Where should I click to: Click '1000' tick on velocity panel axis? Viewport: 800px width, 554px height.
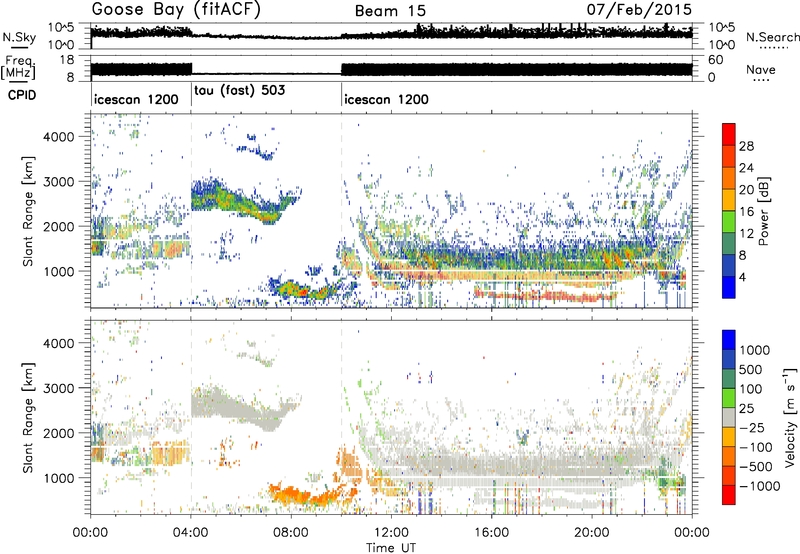pos(58,478)
